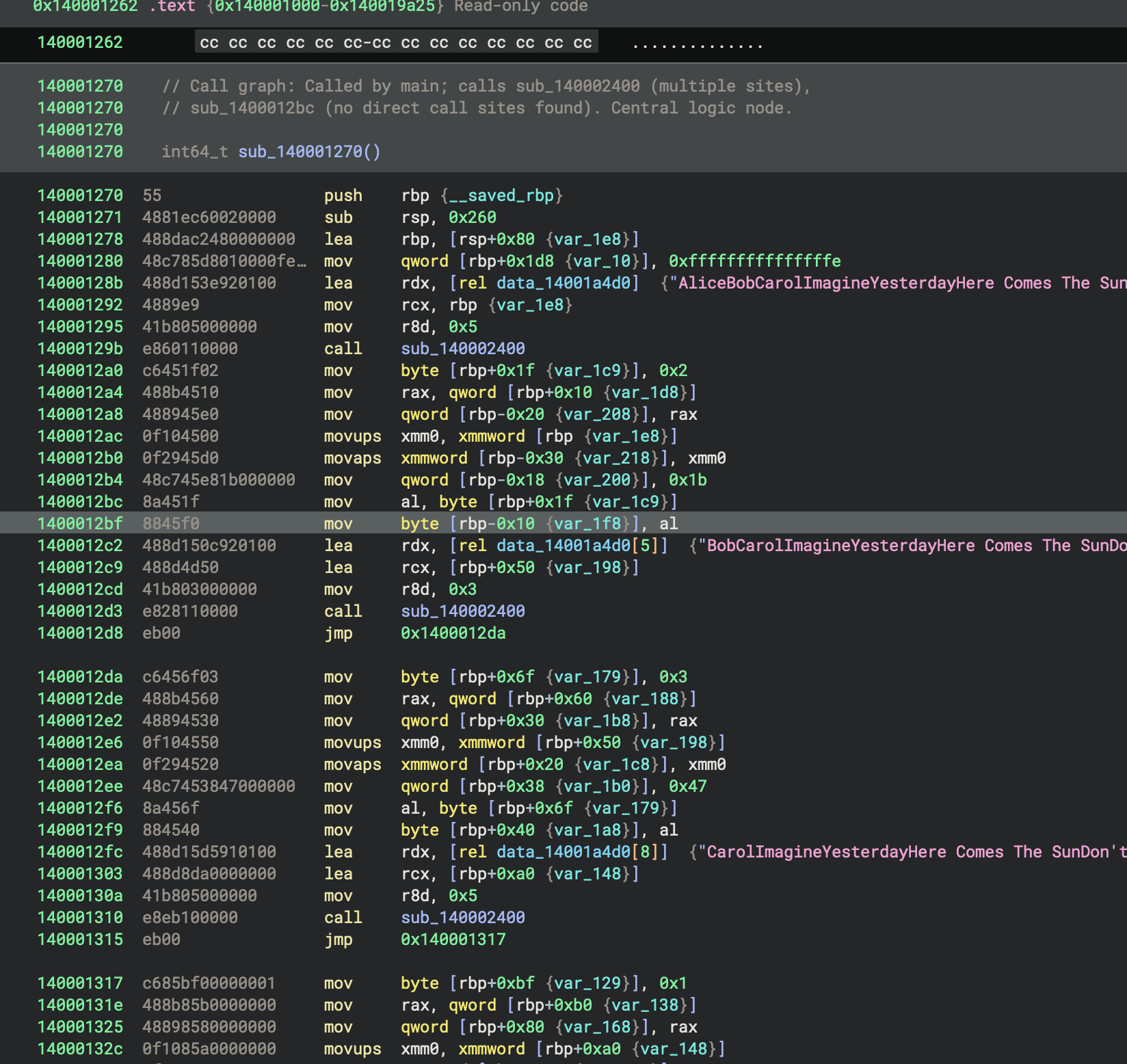Click the constant 0xfffffffffffffffe
Viewport: 1127px width, 1064px height.
754,261
